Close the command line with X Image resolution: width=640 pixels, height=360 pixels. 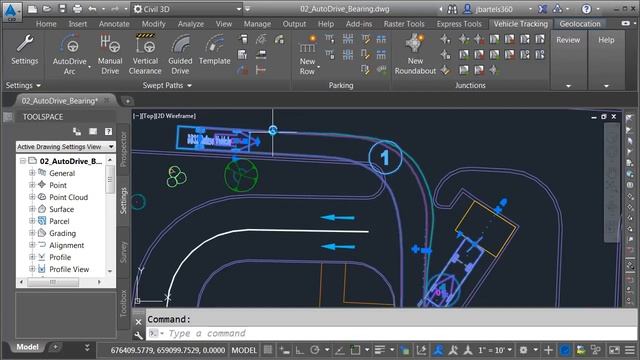point(138,322)
